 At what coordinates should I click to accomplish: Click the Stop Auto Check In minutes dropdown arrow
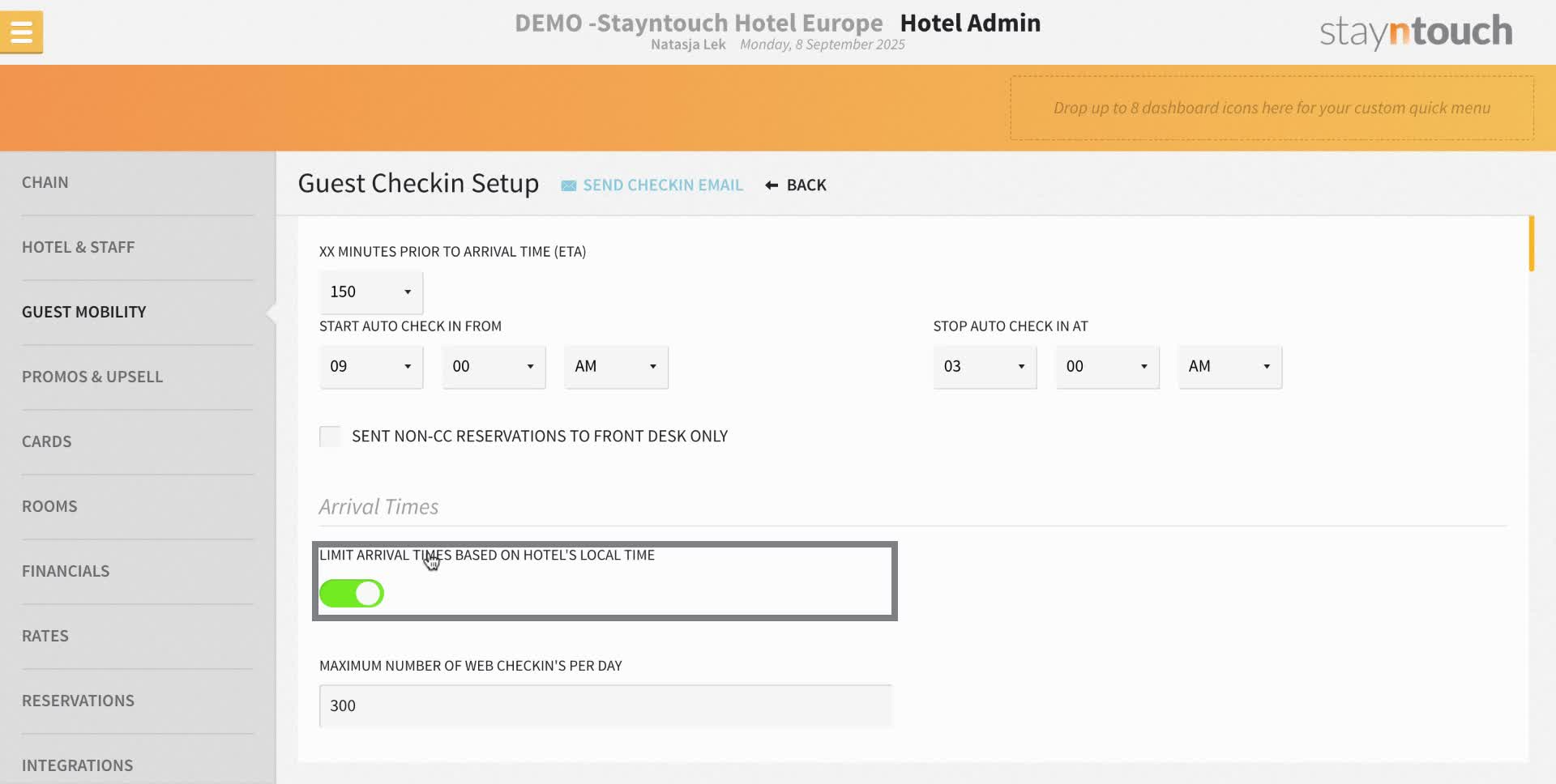(1143, 366)
